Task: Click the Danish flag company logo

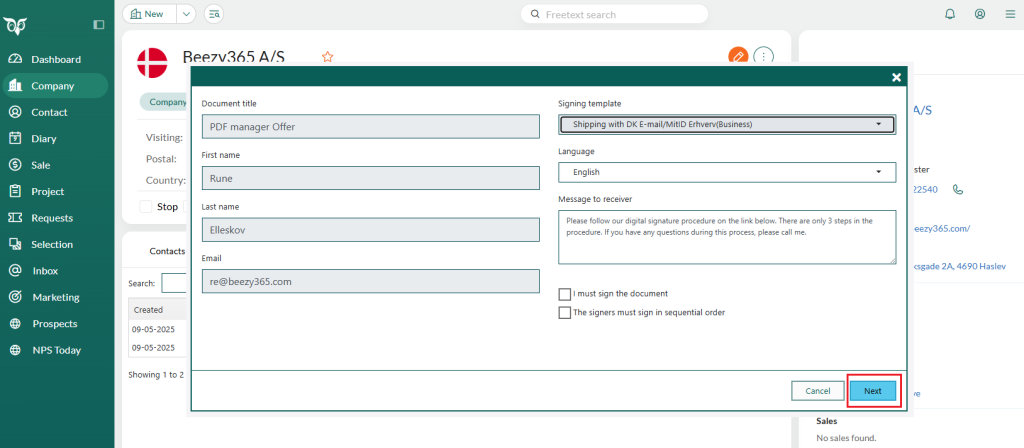Action: [152, 63]
